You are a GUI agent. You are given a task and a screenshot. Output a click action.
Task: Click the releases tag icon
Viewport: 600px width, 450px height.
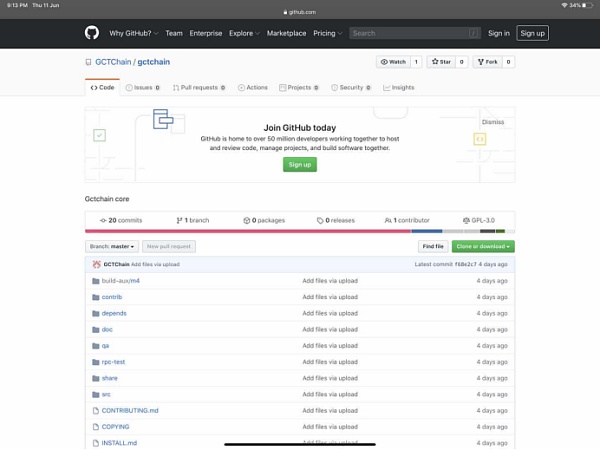pyautogui.click(x=320, y=220)
